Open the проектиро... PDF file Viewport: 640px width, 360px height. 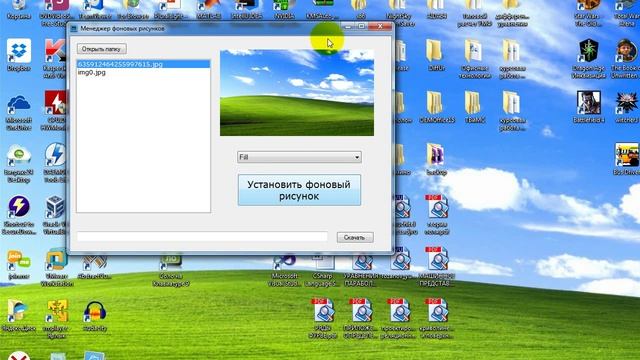point(398,318)
